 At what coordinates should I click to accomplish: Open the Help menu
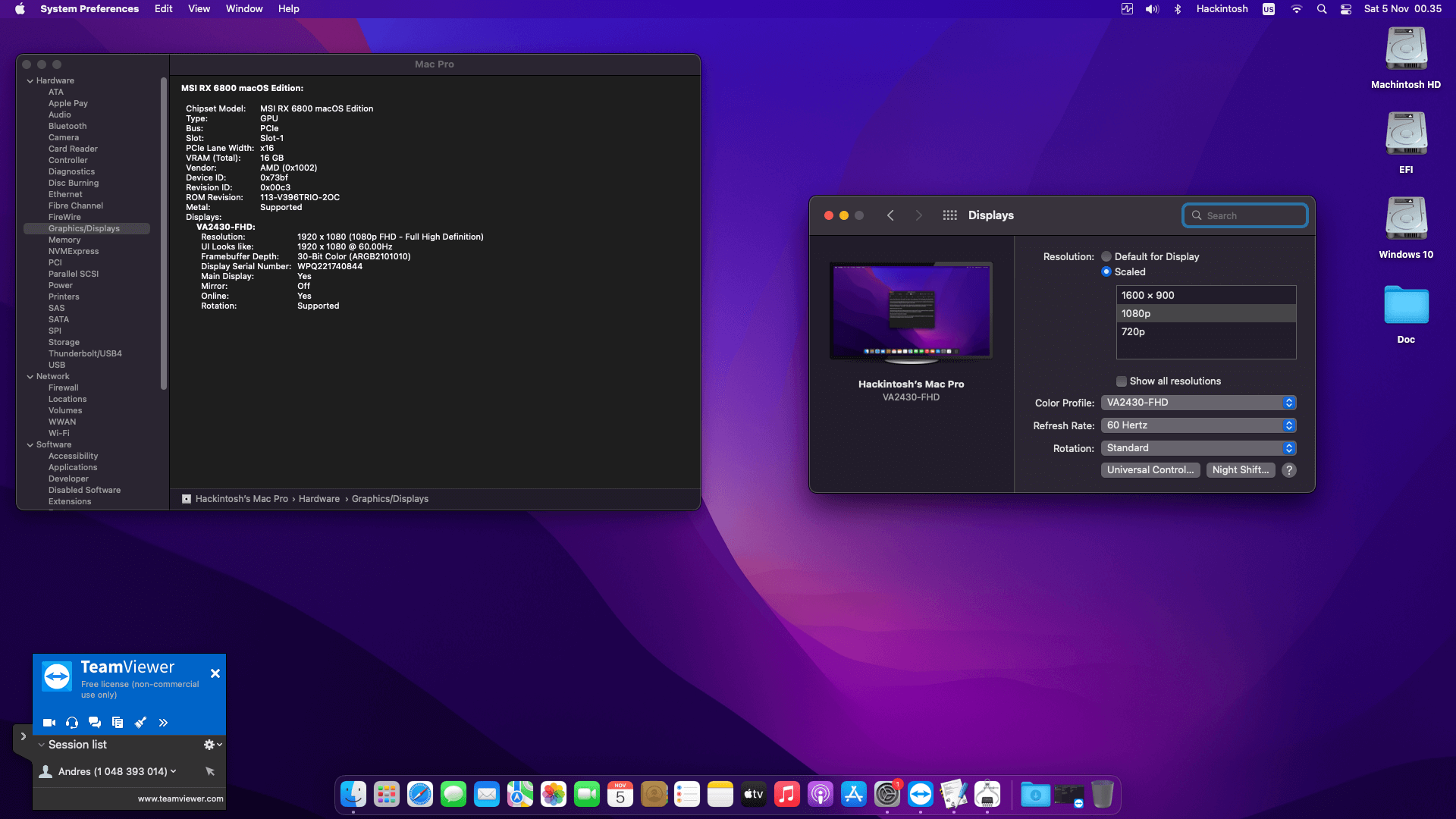pyautogui.click(x=289, y=9)
